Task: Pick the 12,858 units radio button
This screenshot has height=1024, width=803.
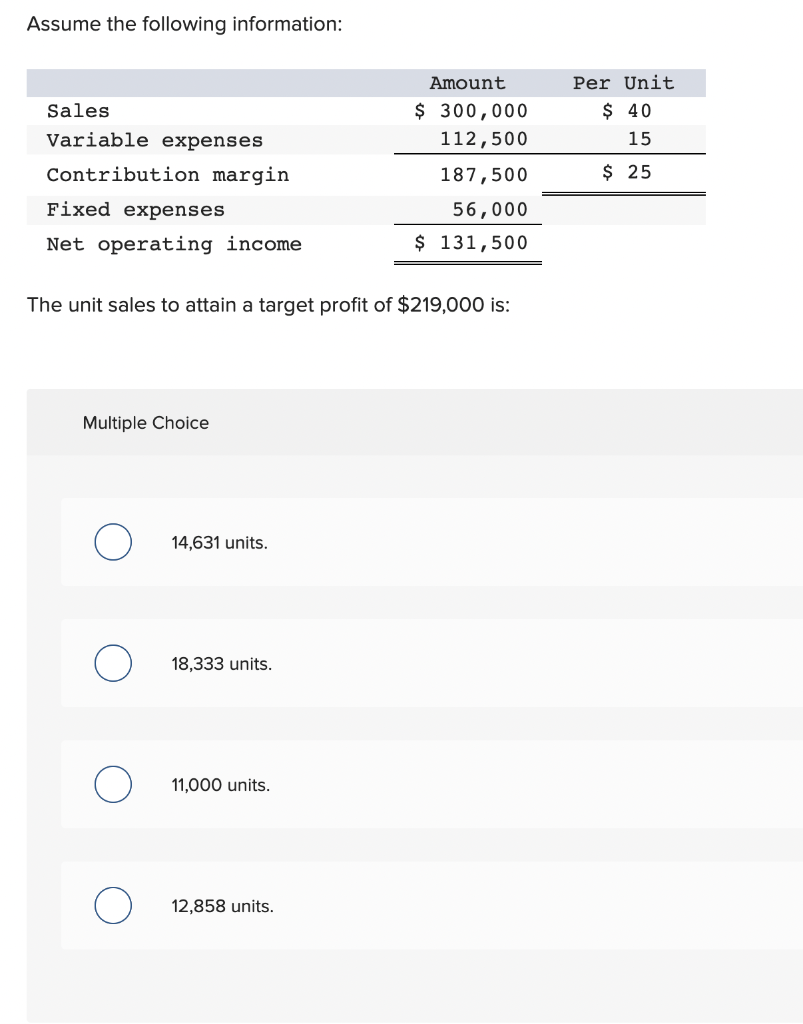Action: [113, 906]
